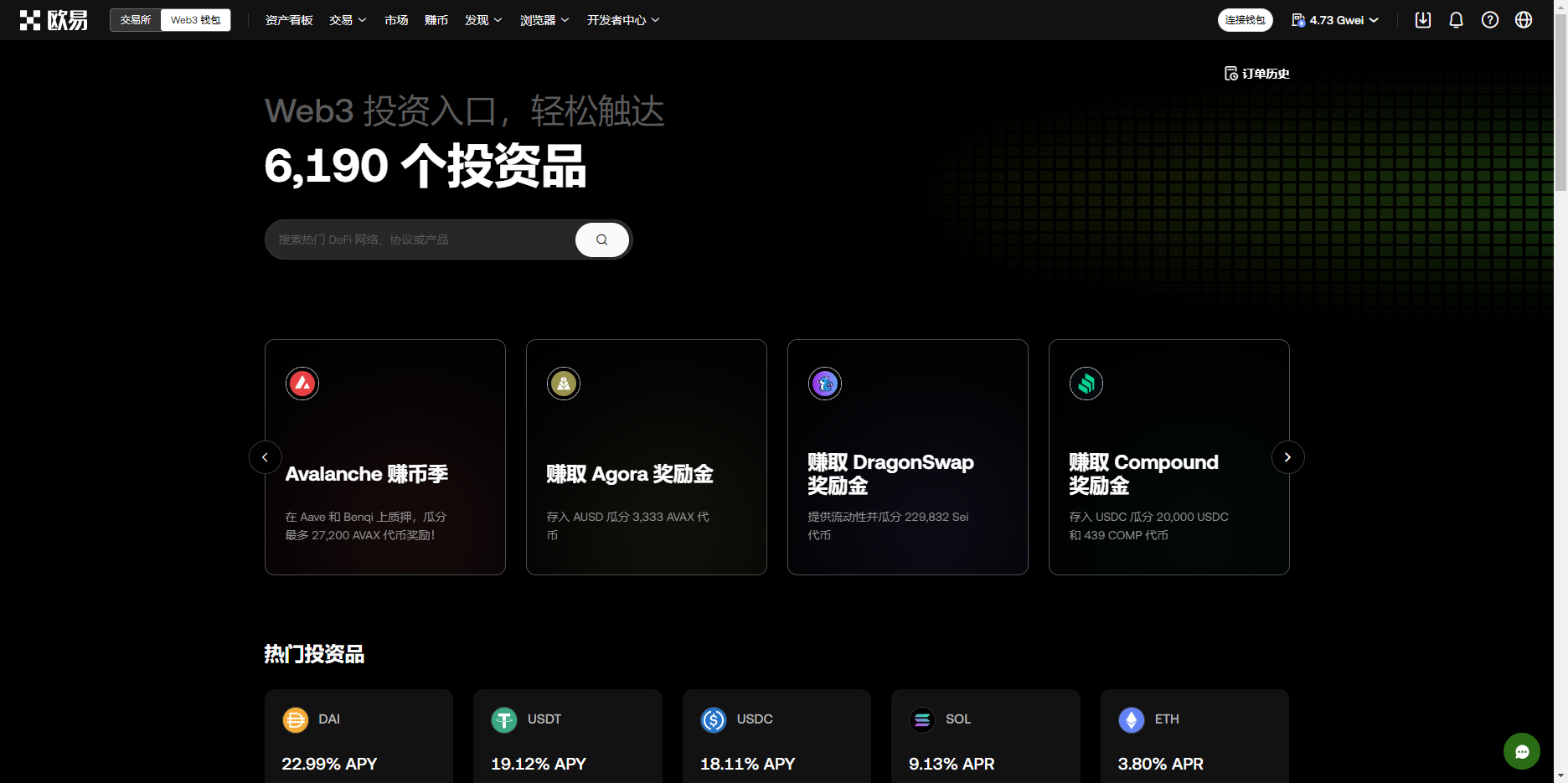Expand the 4.73 Gwei network dropdown
The image size is (1568, 783).
(x=1335, y=20)
